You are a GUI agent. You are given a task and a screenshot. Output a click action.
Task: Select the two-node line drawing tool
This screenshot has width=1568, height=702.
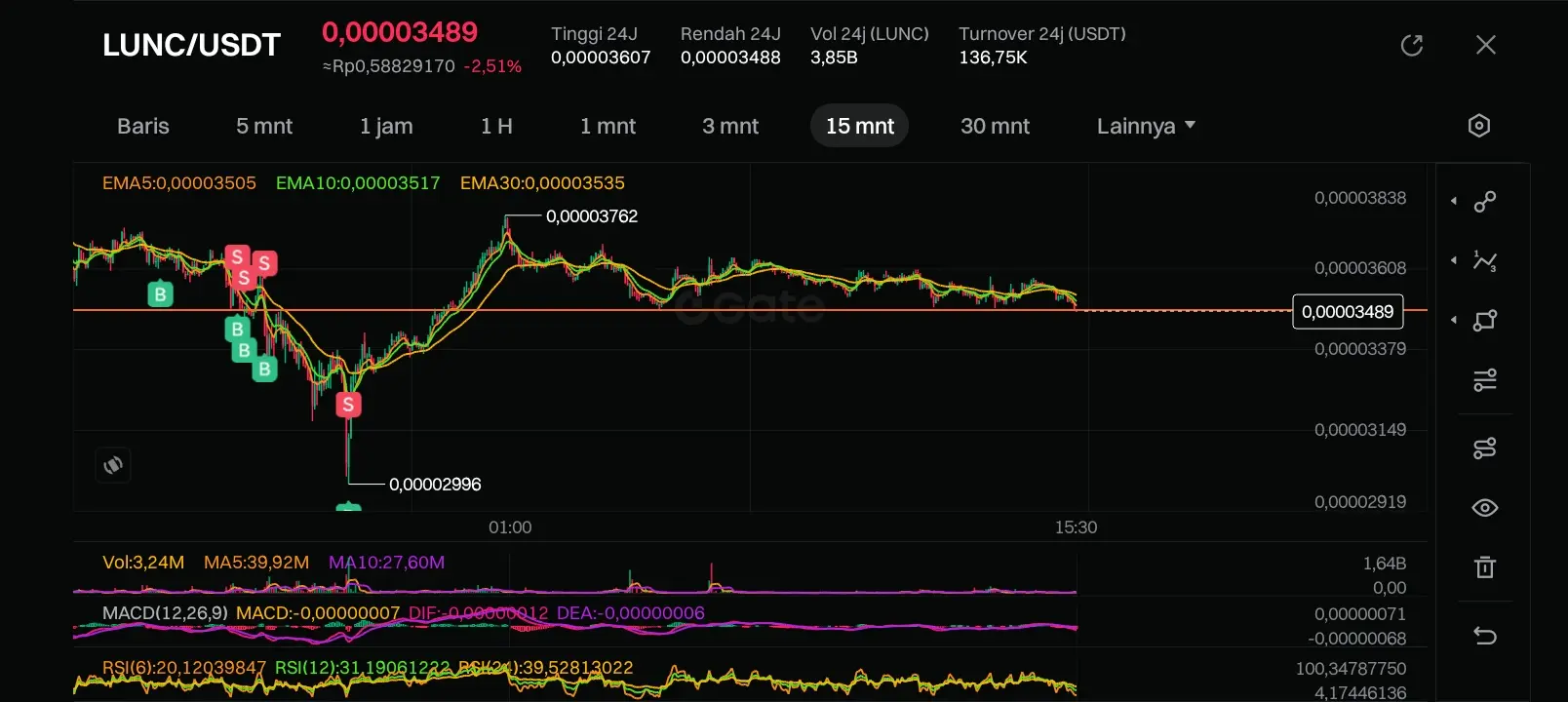(1485, 202)
